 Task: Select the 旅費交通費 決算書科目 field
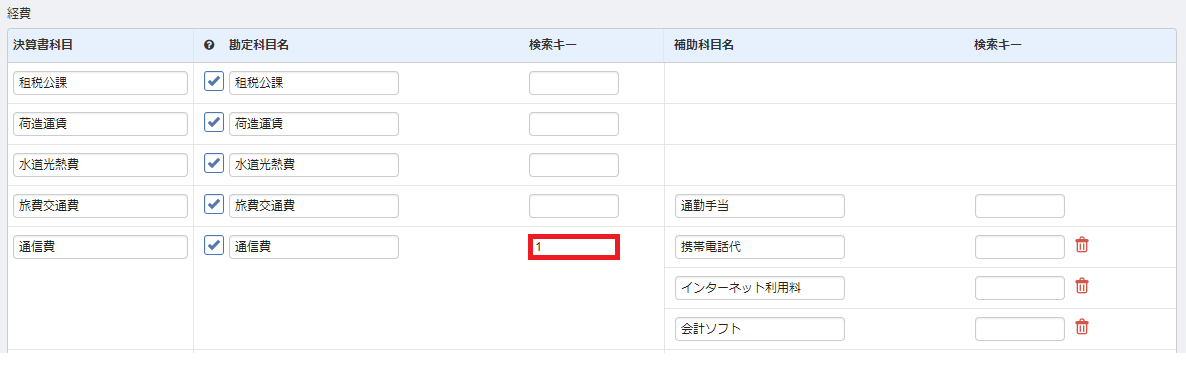101,206
